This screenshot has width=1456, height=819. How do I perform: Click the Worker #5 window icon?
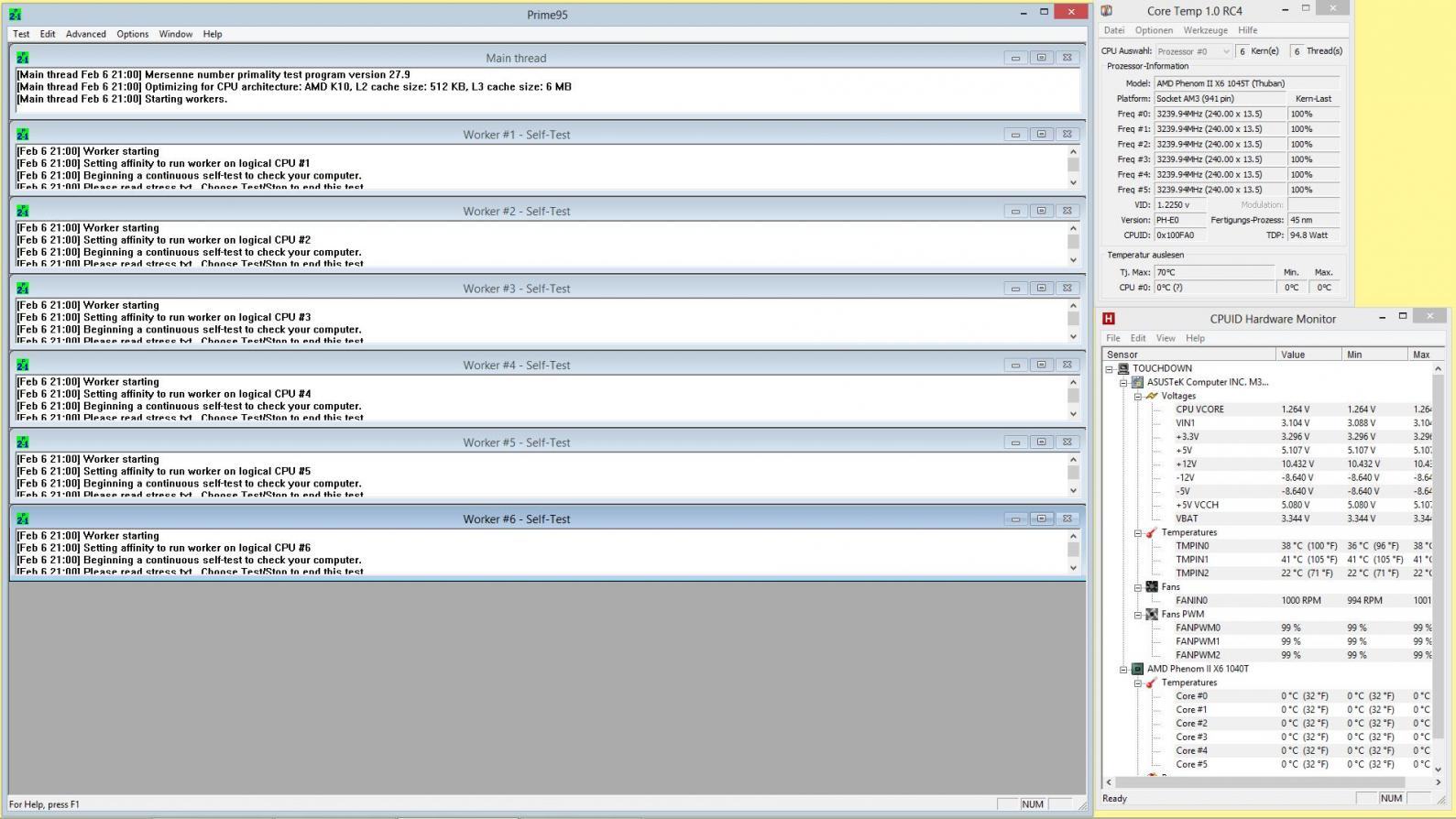22,442
